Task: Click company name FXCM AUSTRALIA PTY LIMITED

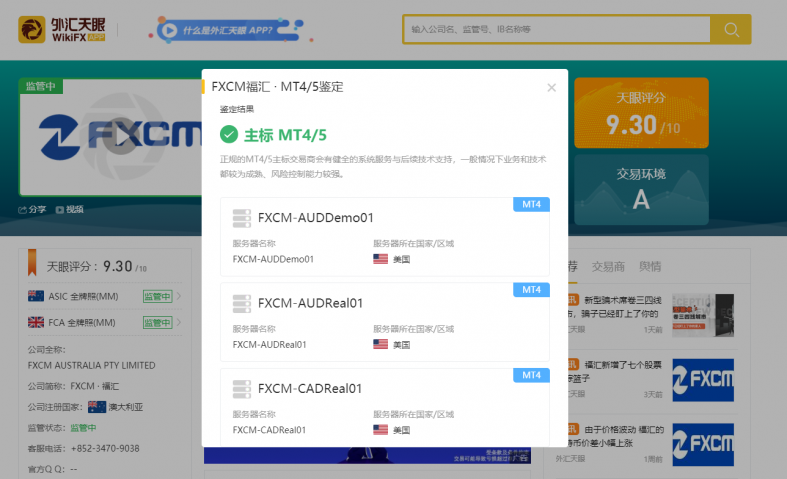Action: [91, 366]
